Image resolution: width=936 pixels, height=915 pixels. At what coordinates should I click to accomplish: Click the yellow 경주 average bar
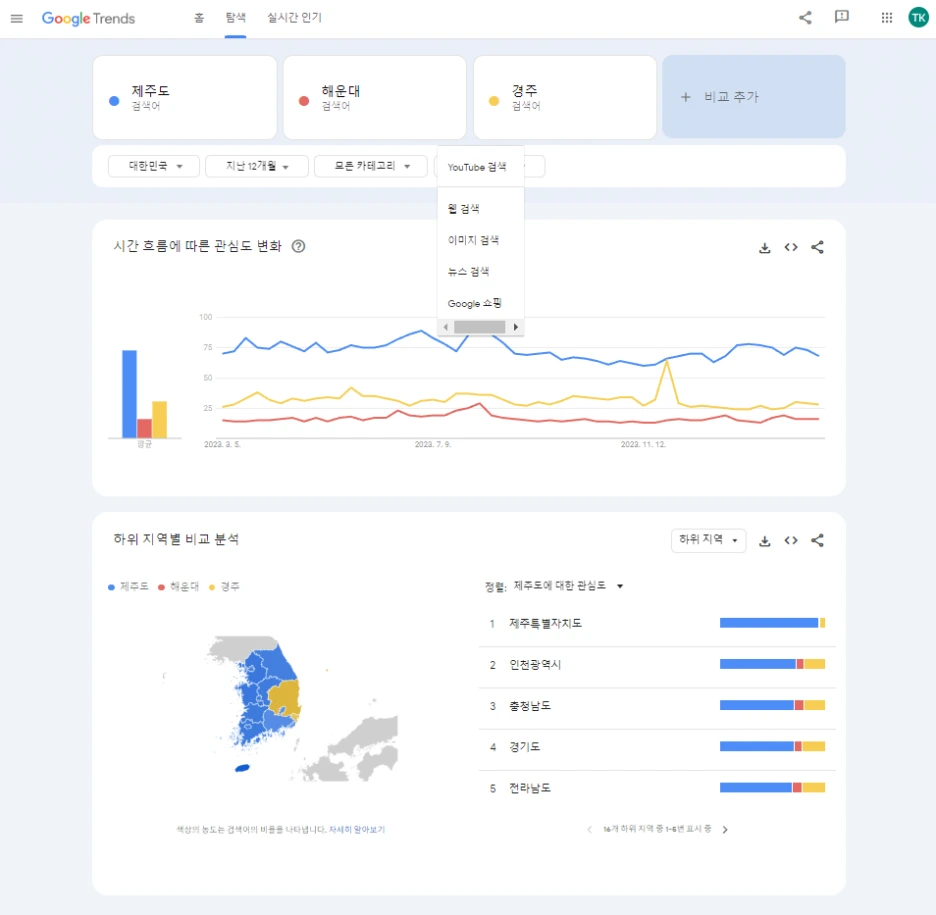click(159, 420)
